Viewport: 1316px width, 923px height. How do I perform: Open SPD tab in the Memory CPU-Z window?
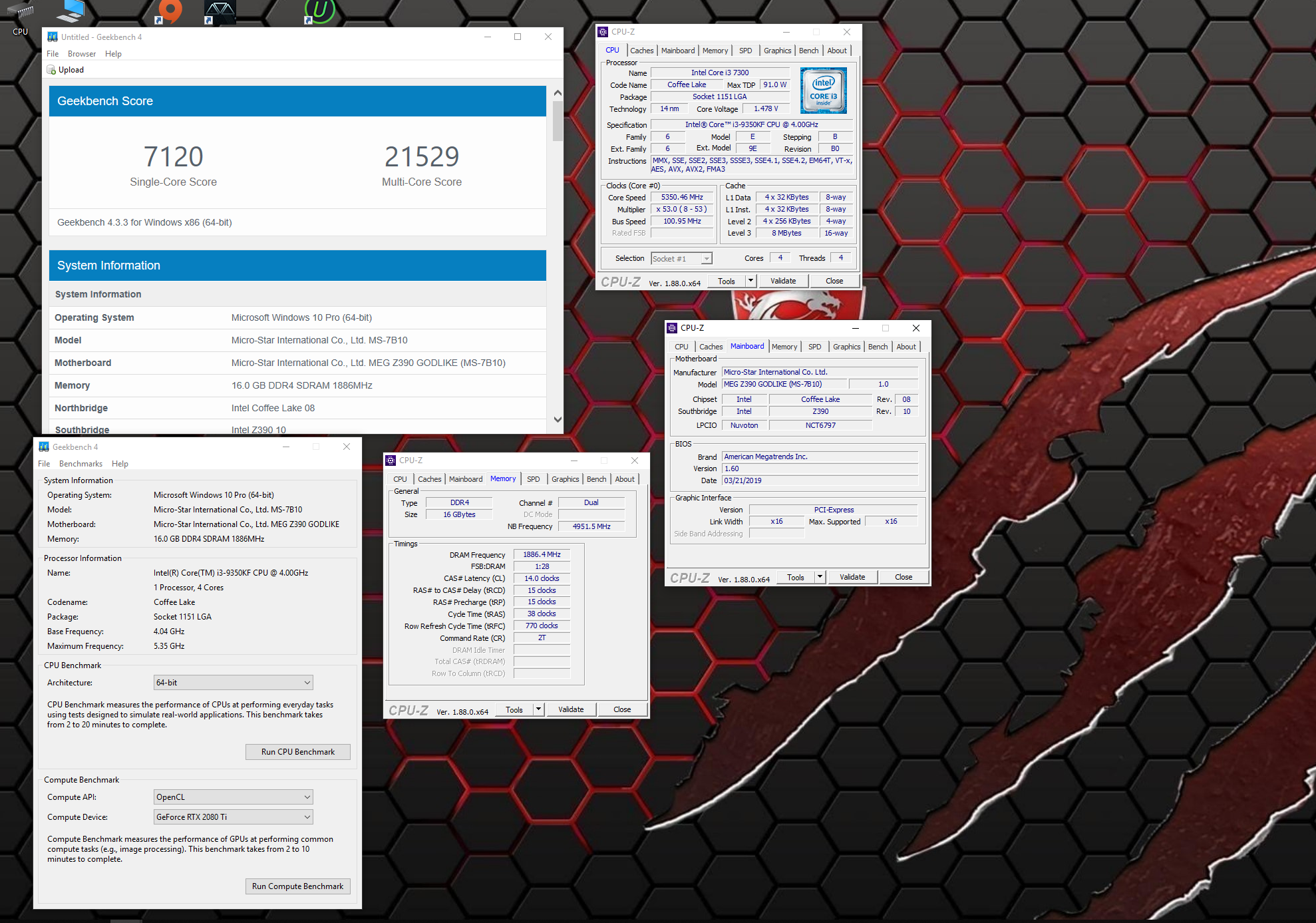[x=534, y=479]
